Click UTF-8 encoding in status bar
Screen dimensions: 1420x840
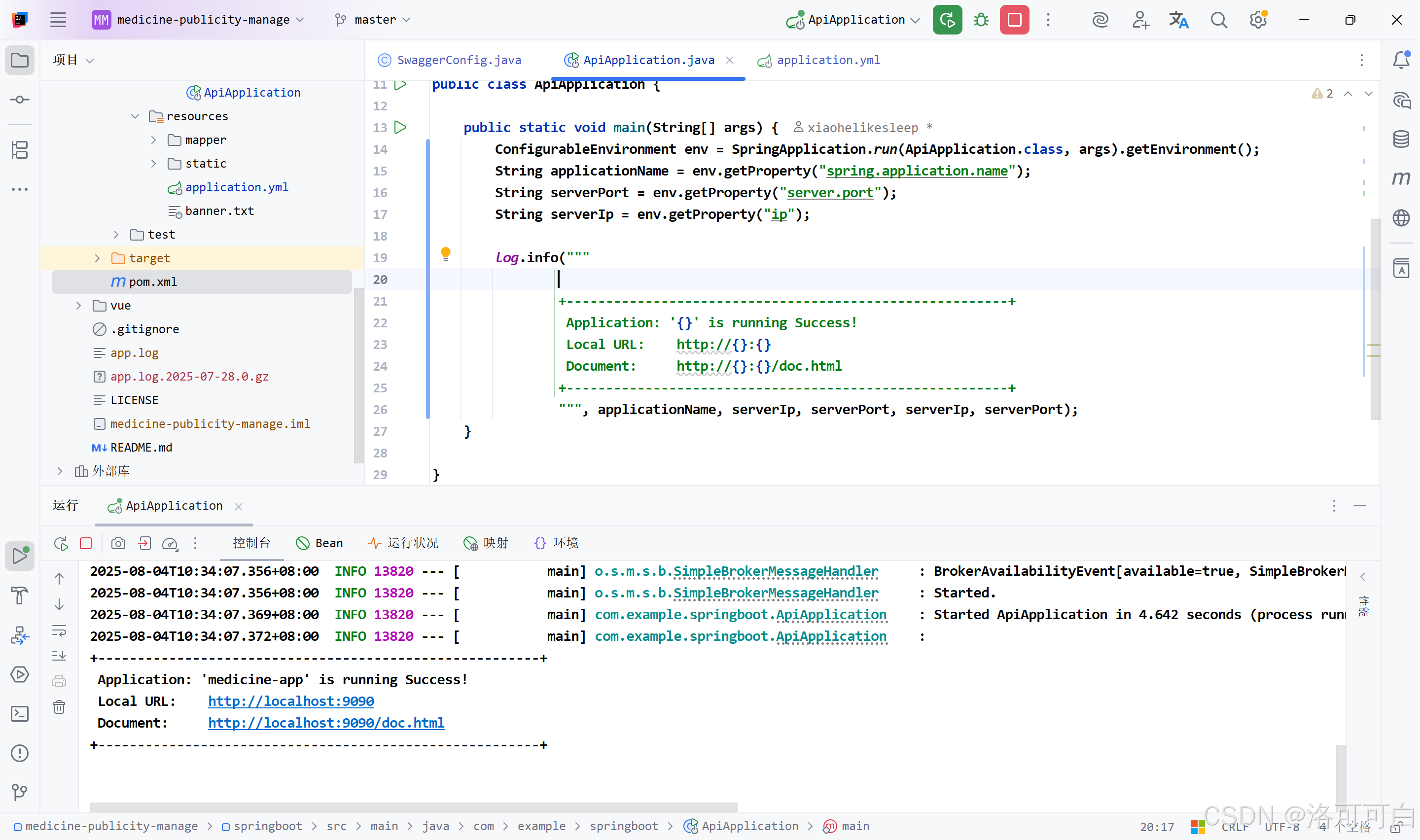click(x=1282, y=827)
